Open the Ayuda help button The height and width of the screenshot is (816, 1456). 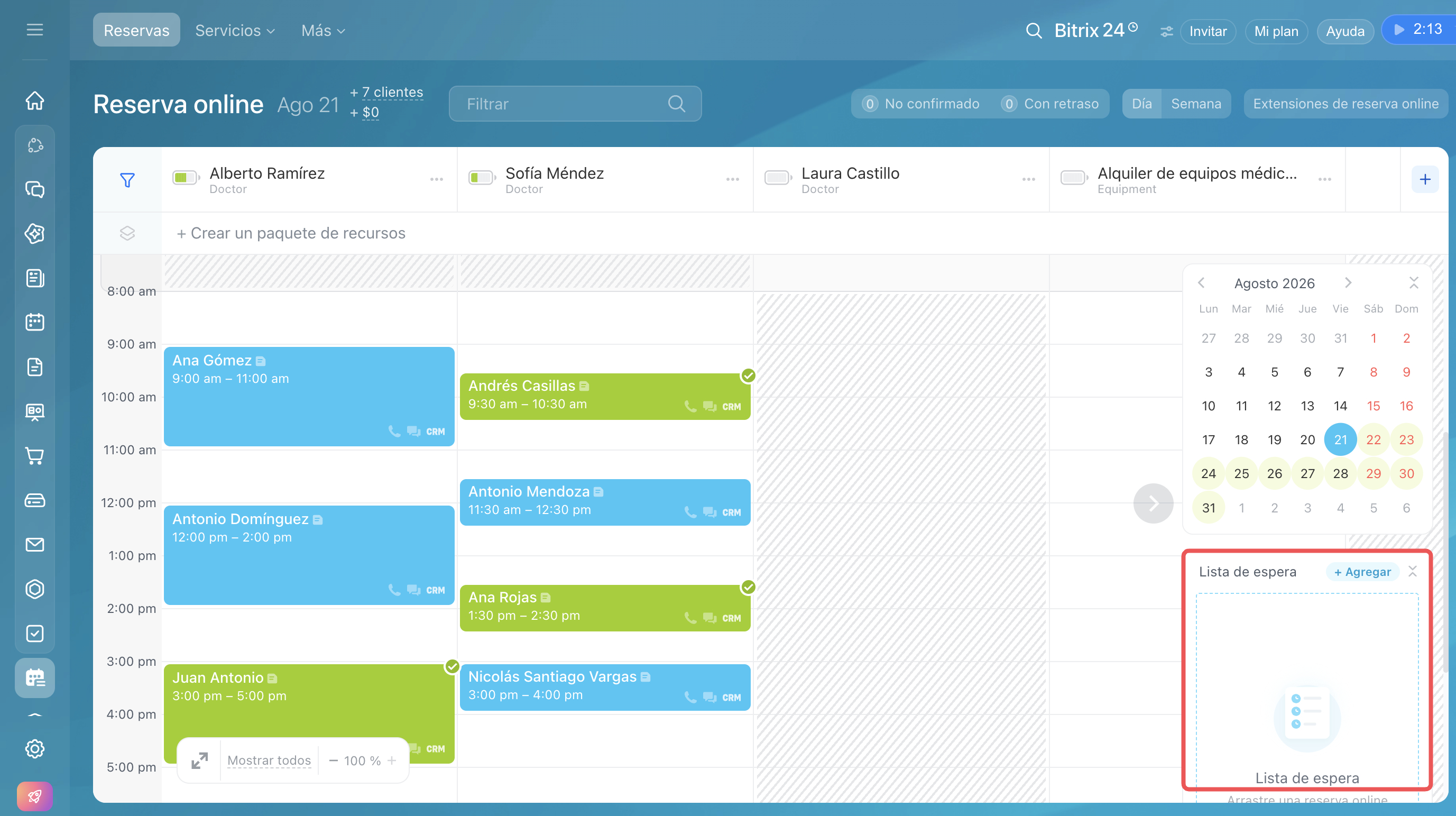[x=1345, y=32]
